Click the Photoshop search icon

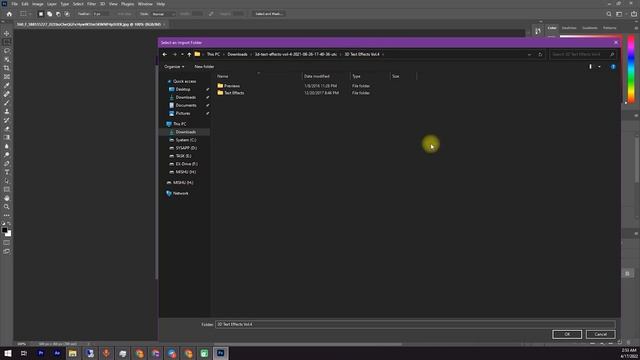click(x=609, y=14)
